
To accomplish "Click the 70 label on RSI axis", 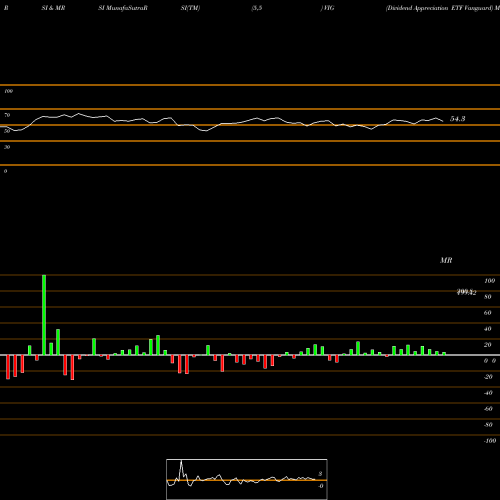I will click(x=7, y=115).
